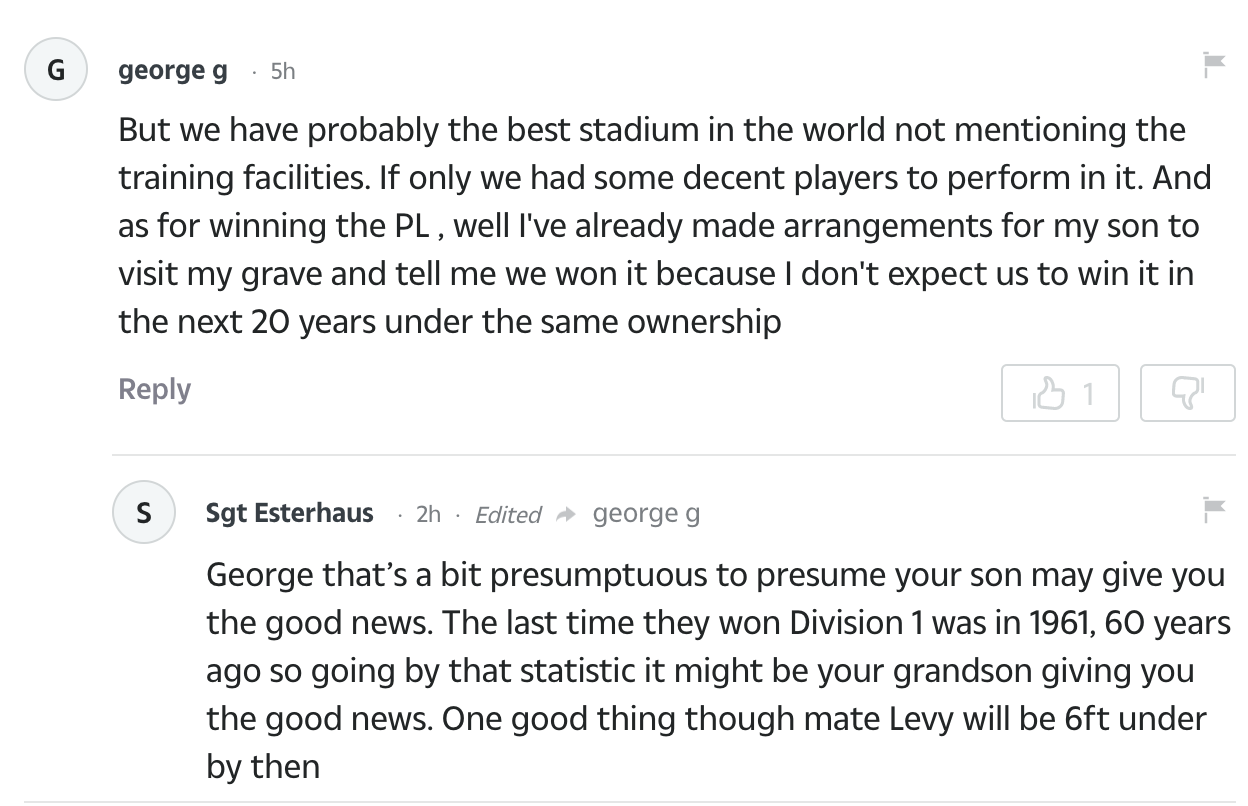Open Sgt Esterhaus's profile name
This screenshot has width=1248, height=806.
[x=289, y=513]
